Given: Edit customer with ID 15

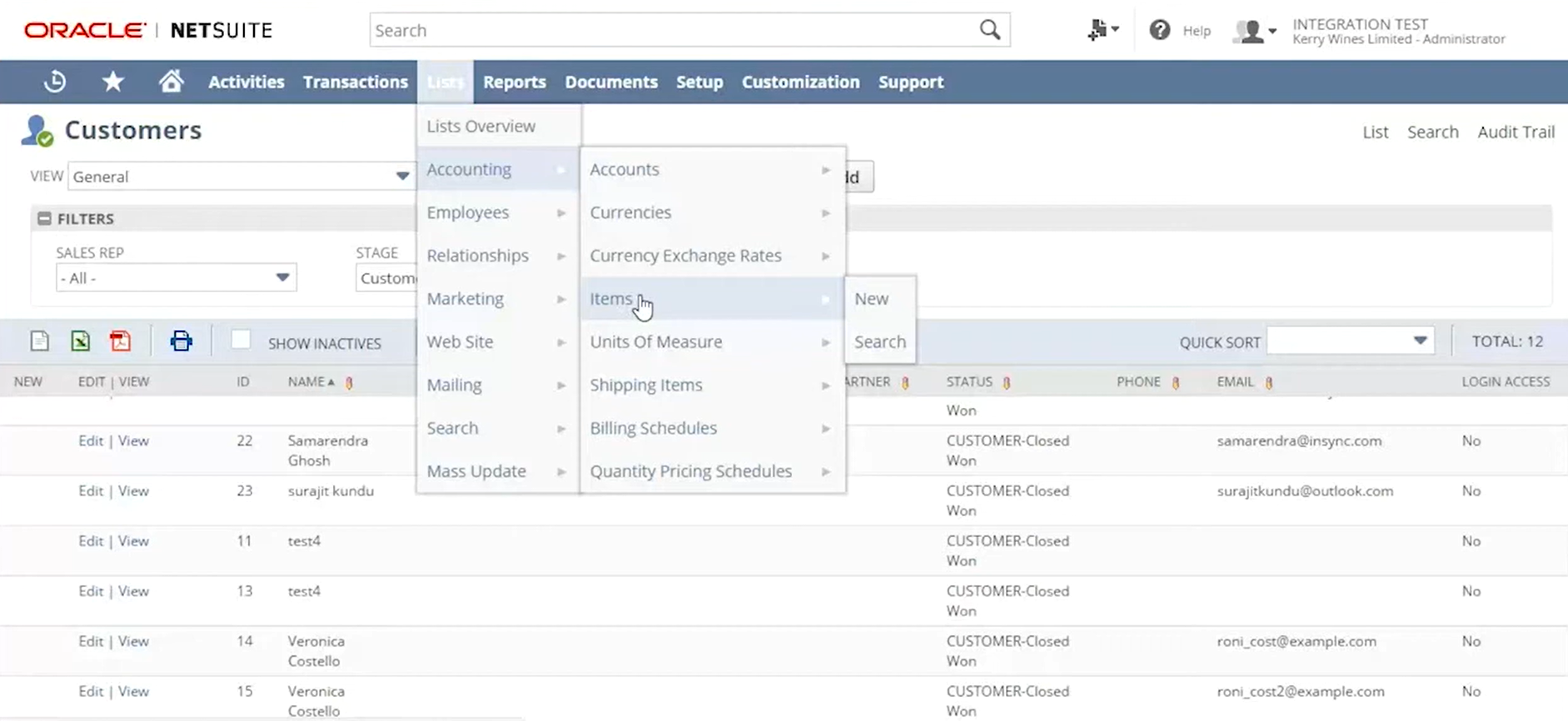Looking at the screenshot, I should coord(91,691).
